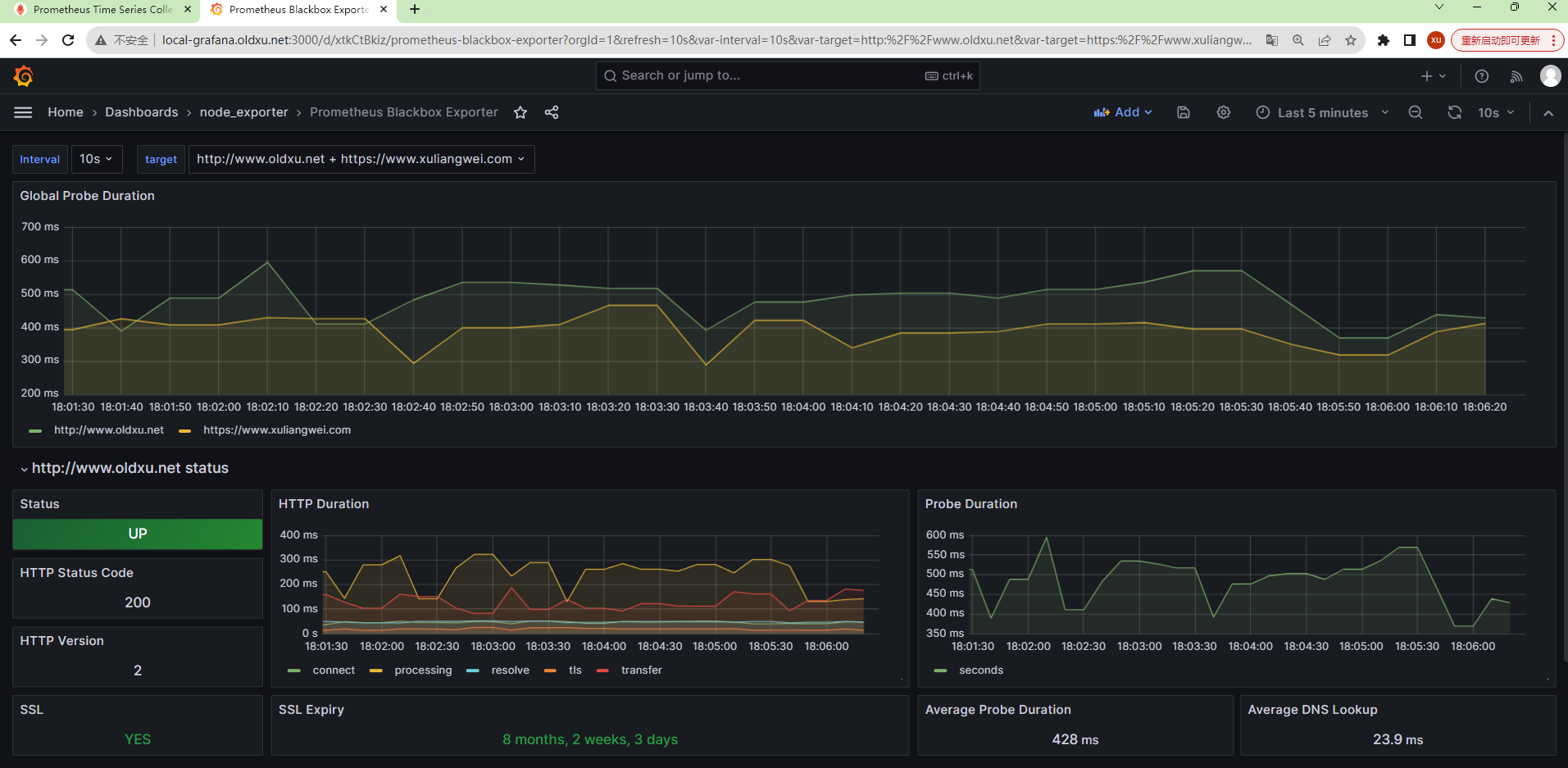
Task: Click the Average DNS Lookup 23.9 ms value
Action: point(1398,739)
